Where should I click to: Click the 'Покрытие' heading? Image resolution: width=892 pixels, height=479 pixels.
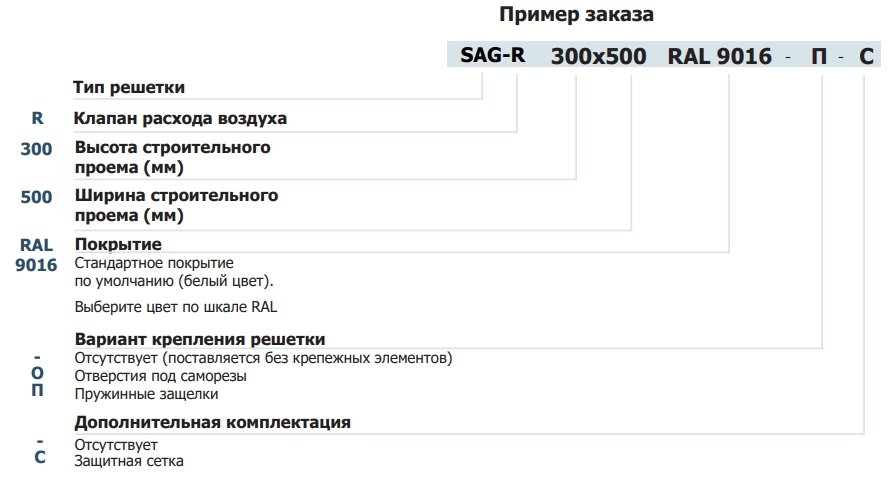tap(118, 244)
